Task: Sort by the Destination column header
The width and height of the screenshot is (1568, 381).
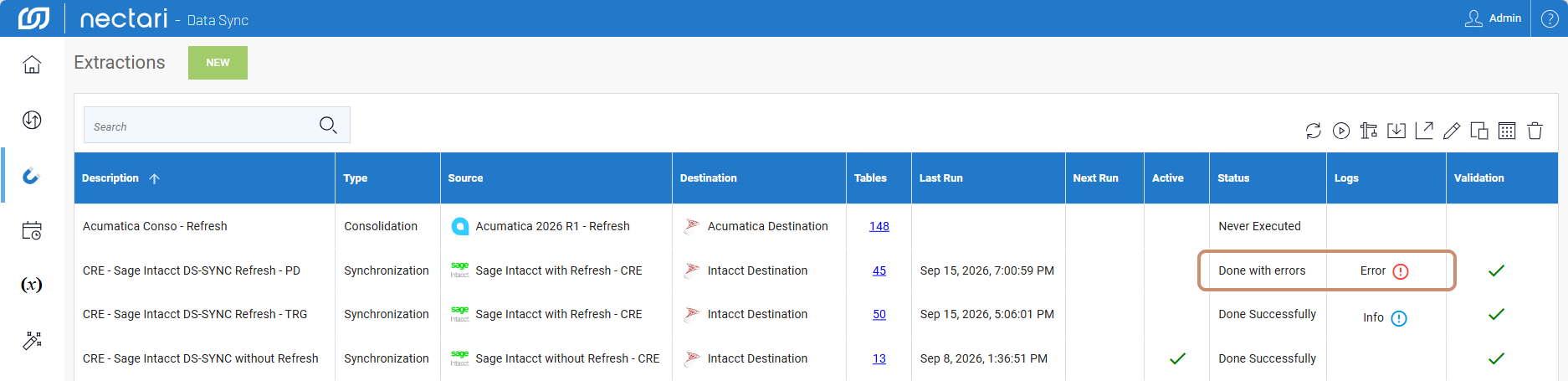Action: 709,178
